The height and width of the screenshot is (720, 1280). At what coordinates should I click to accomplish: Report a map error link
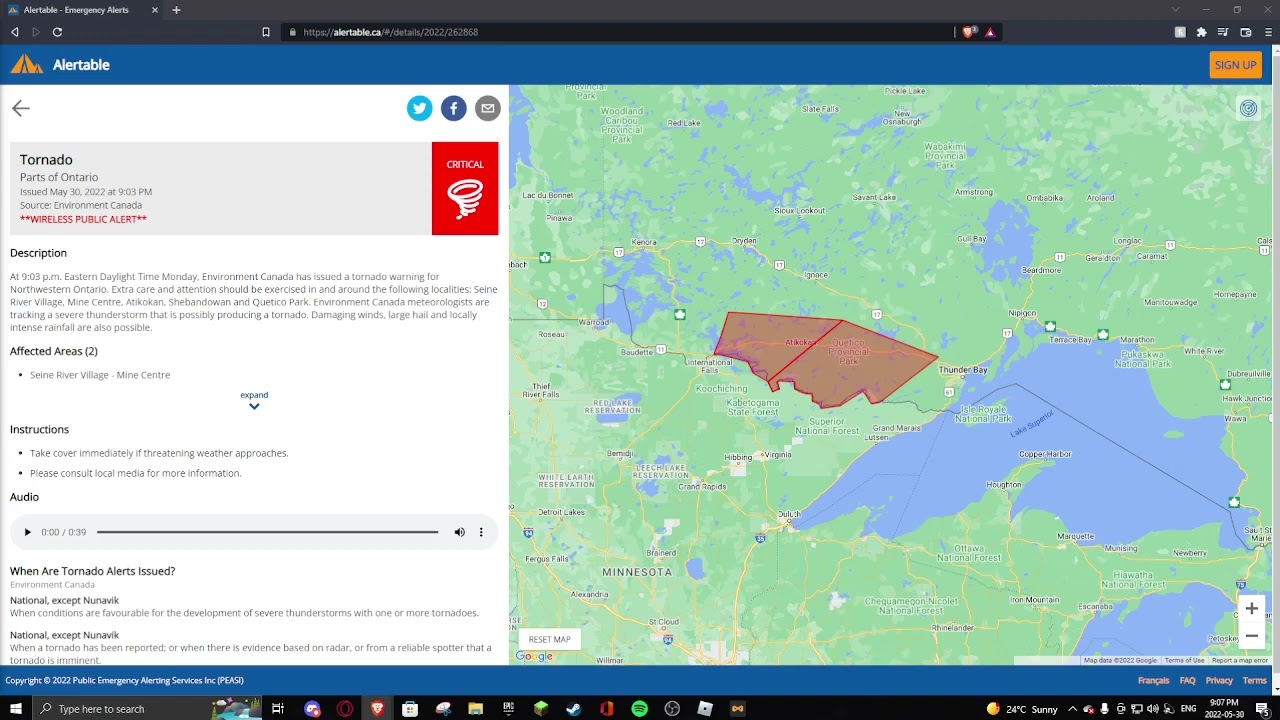1240,660
